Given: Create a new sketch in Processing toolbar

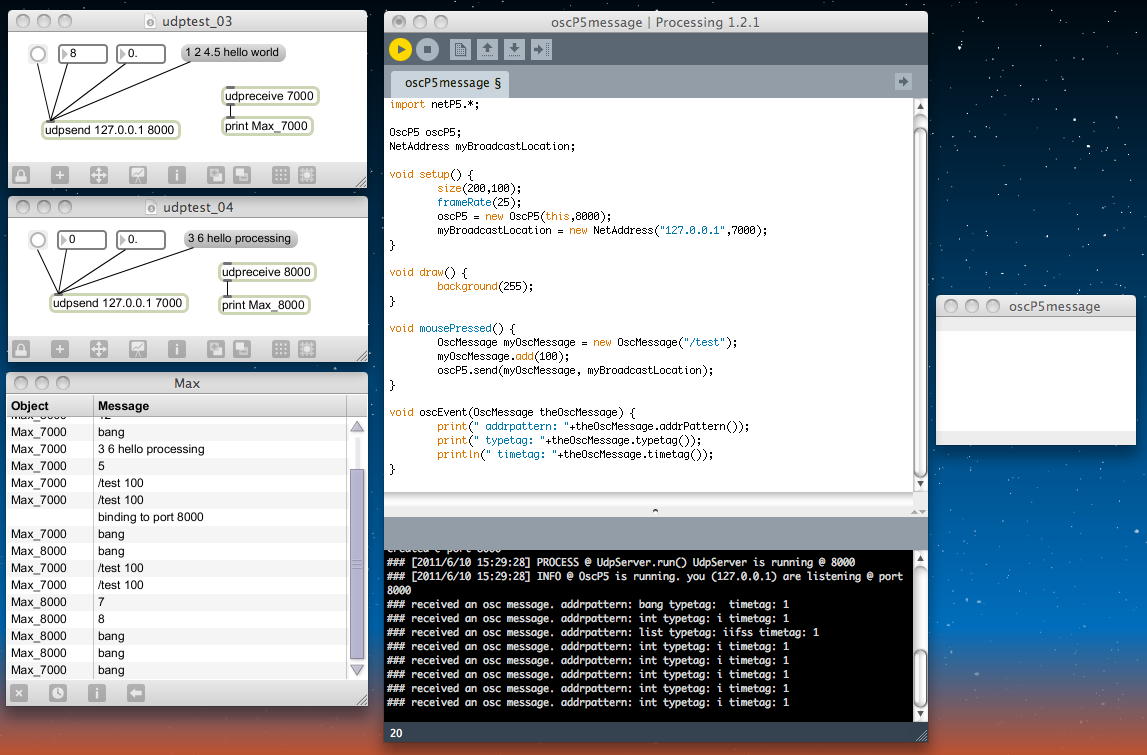Looking at the screenshot, I should pos(460,49).
